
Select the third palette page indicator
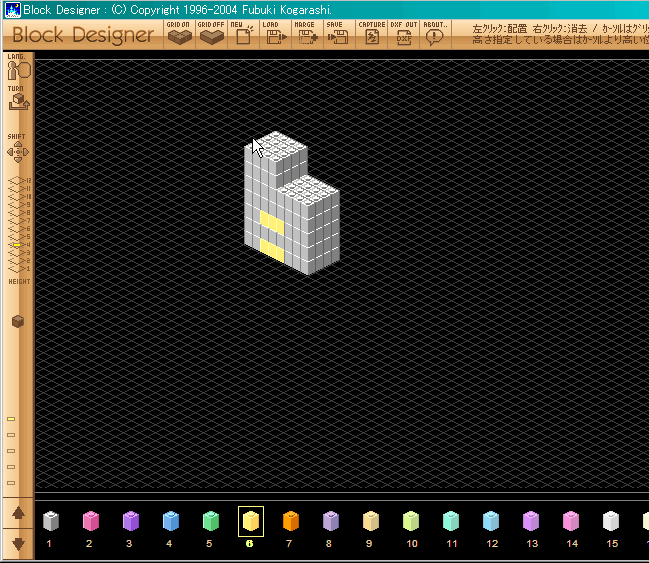(11, 451)
